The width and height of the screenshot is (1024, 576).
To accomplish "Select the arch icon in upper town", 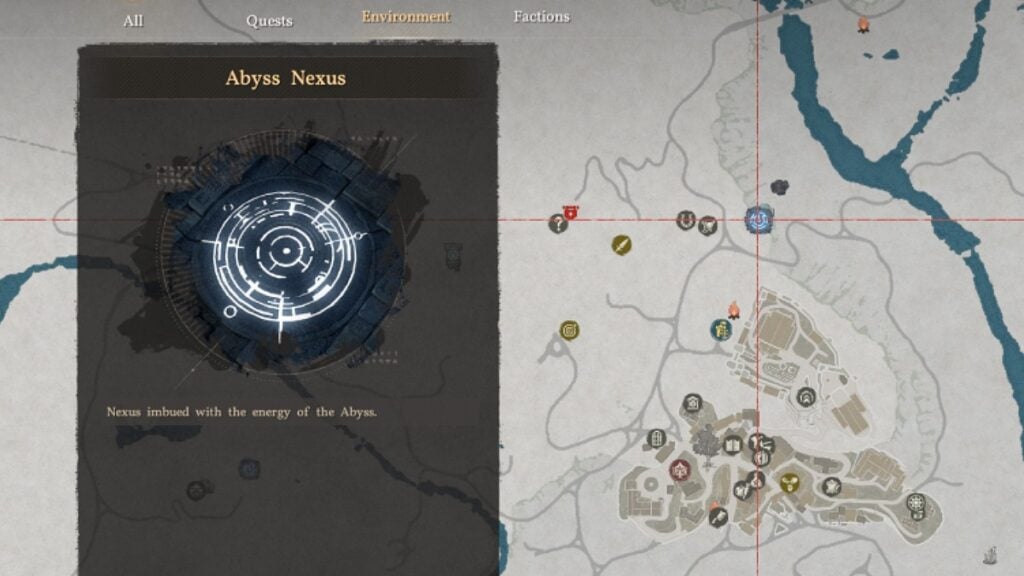I will point(806,396).
